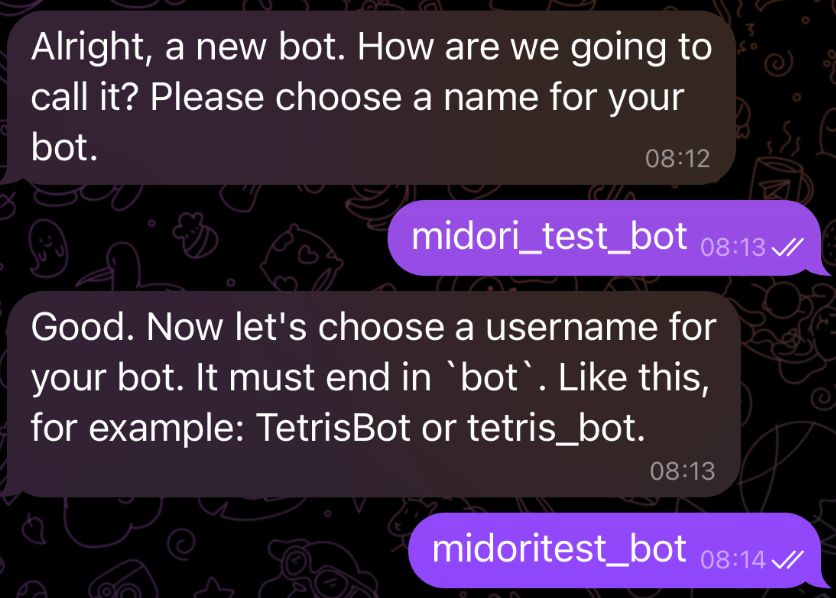Click the 08:12 timestamp
This screenshot has width=836, height=598.
(x=677, y=158)
